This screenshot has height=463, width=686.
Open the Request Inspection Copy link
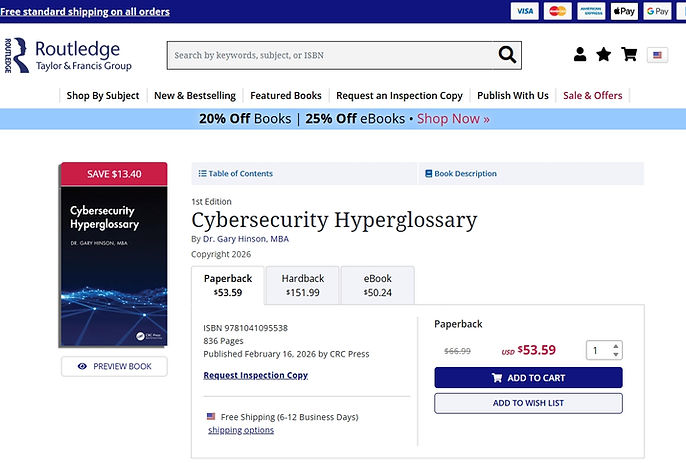click(x=256, y=375)
